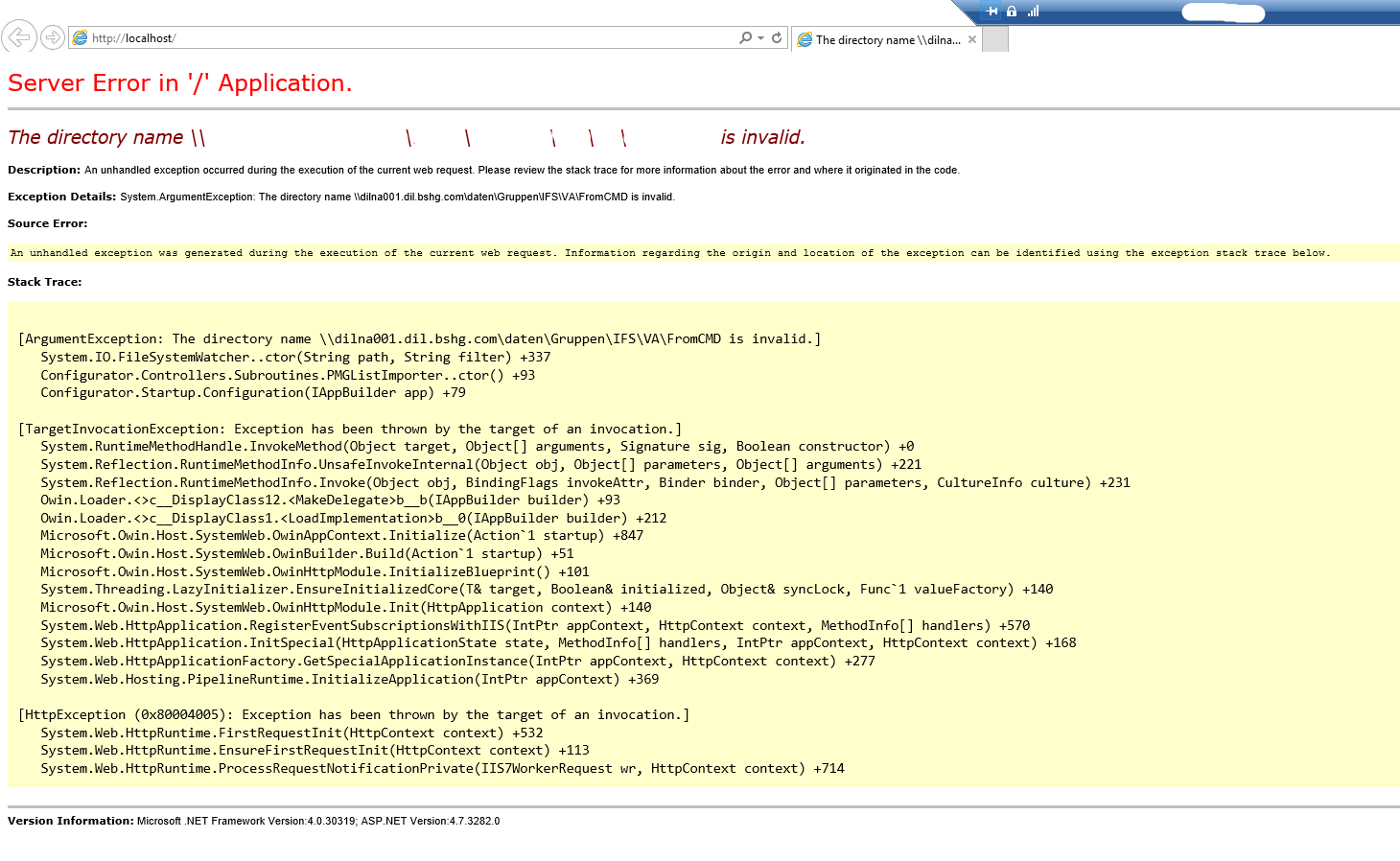Click the 'Exception Details:' label
The height and width of the screenshot is (861, 1400).
pos(61,197)
